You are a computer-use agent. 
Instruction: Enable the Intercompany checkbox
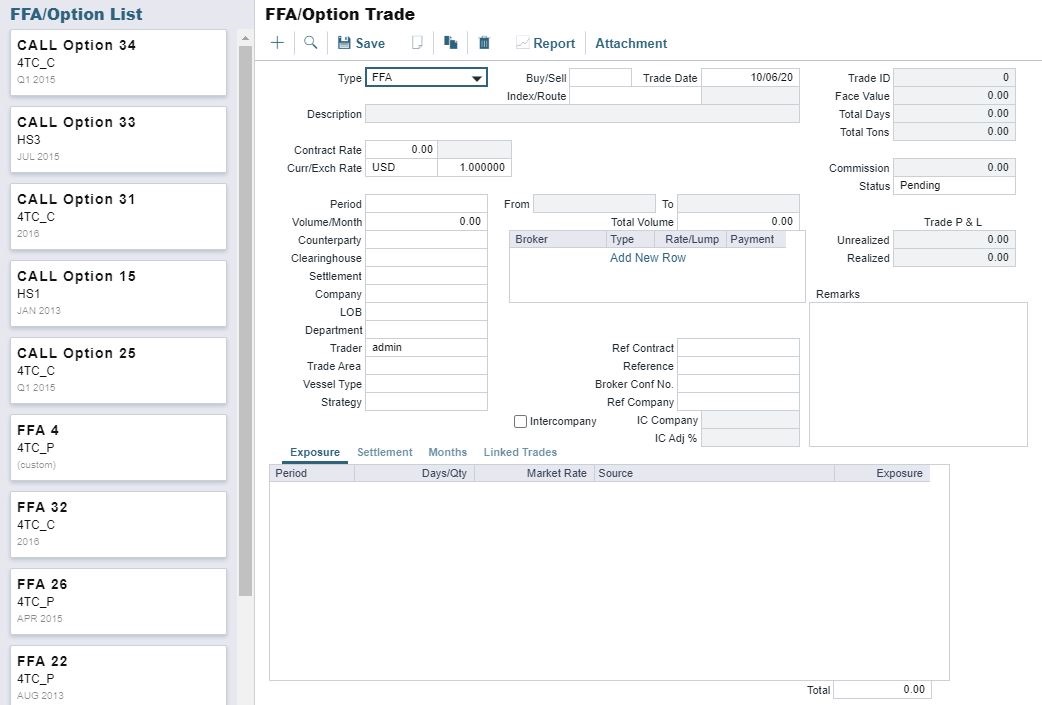pyautogui.click(x=520, y=422)
